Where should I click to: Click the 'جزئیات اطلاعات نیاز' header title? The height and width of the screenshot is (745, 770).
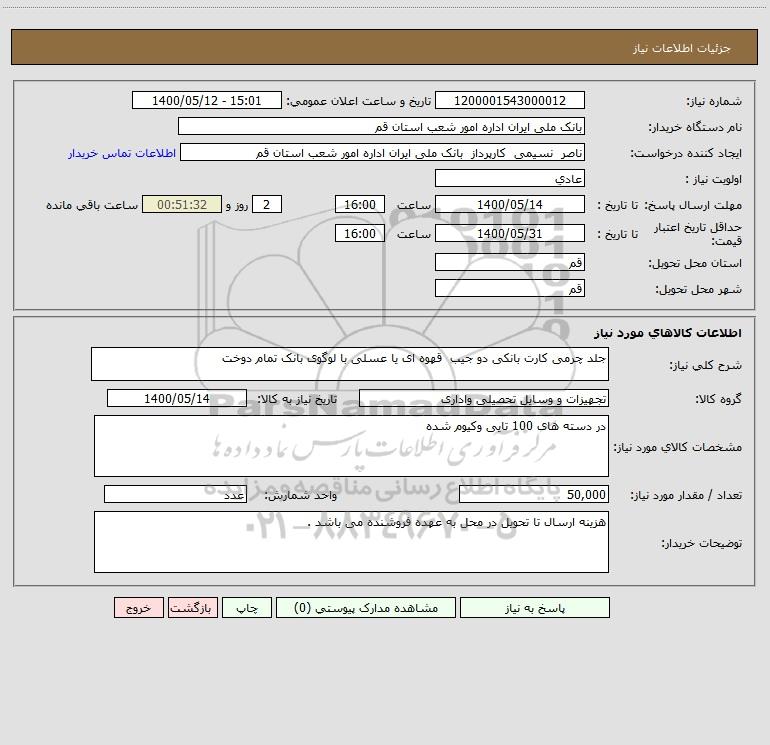click(681, 48)
